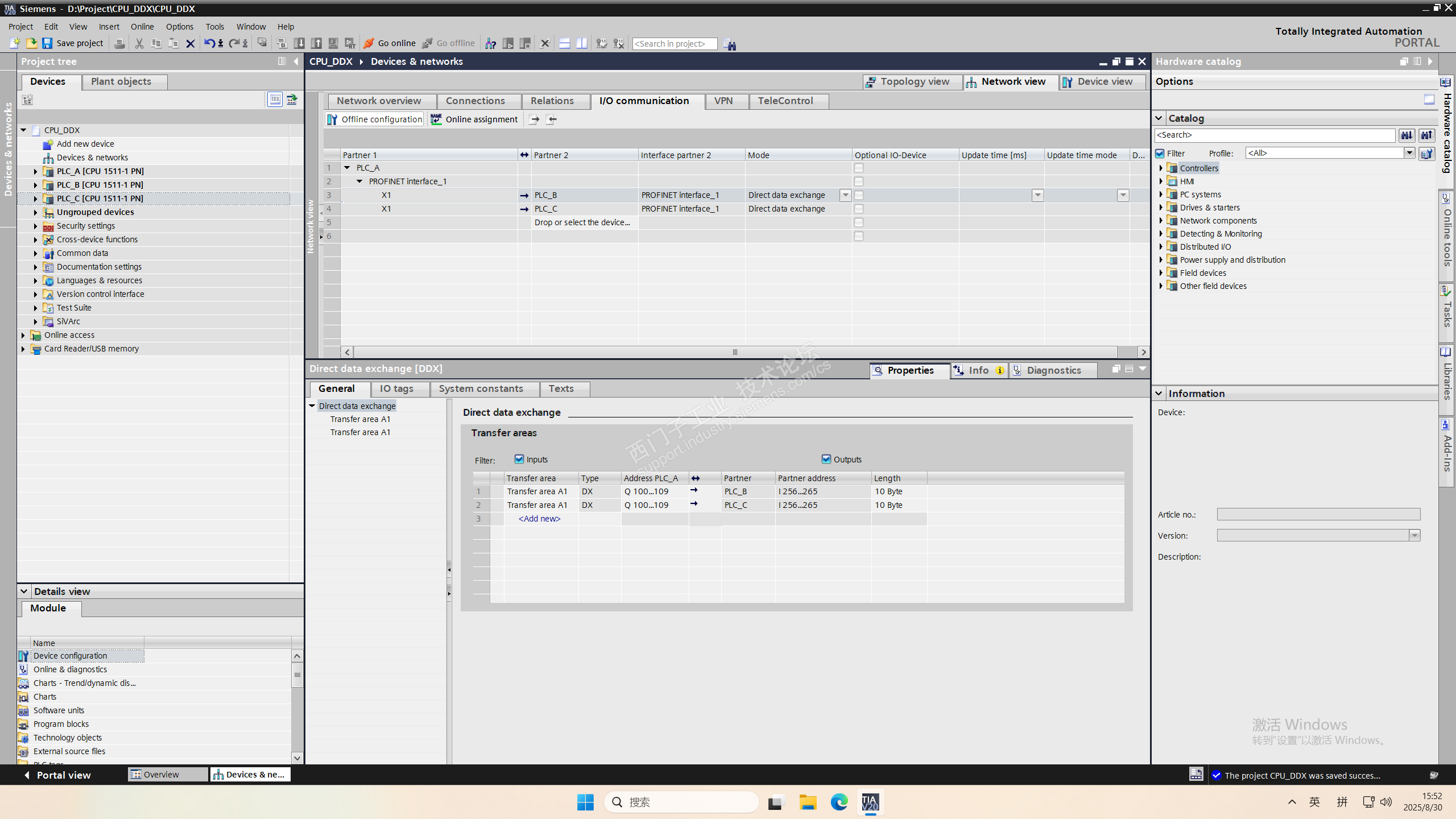Expand Controllers folder in hardware catalog
The image size is (1456, 819).
point(1161,168)
